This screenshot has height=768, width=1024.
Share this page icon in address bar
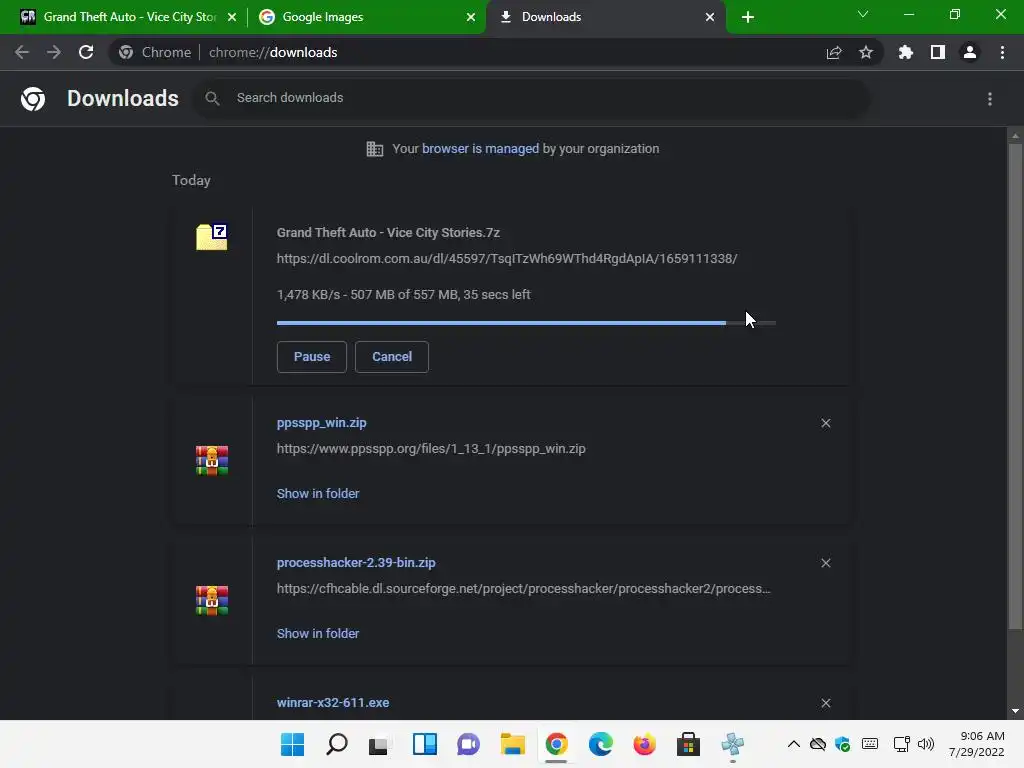pyautogui.click(x=834, y=53)
